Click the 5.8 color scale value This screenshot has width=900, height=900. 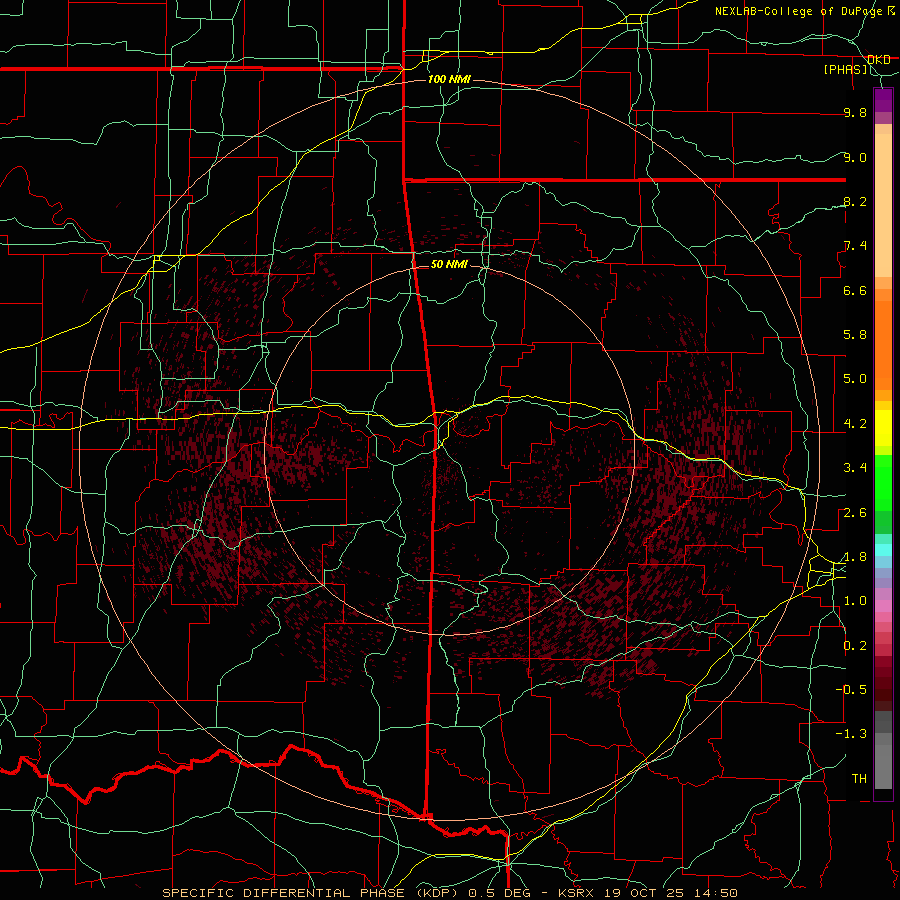tap(855, 335)
